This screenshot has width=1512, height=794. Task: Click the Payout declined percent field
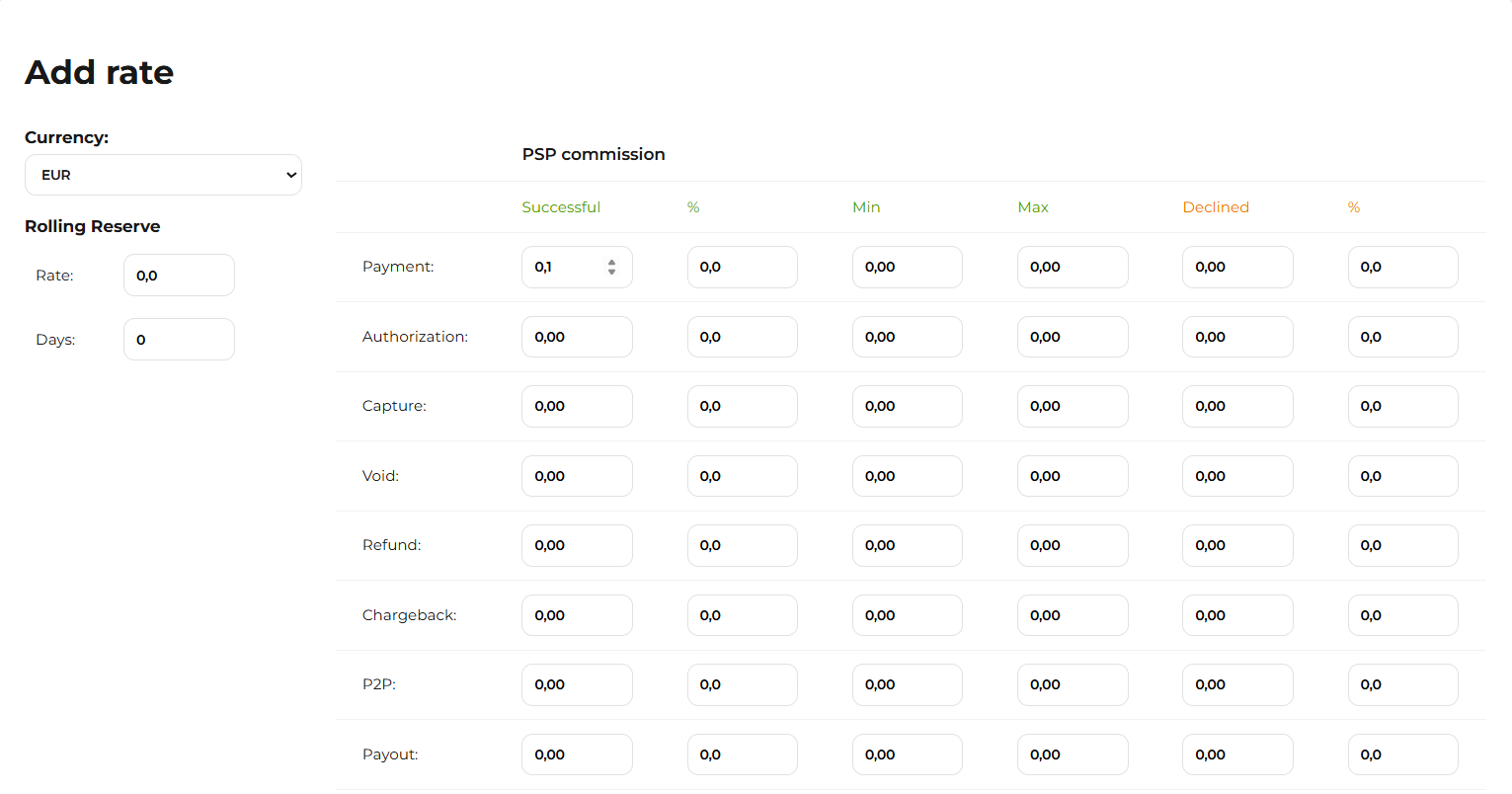1402,754
